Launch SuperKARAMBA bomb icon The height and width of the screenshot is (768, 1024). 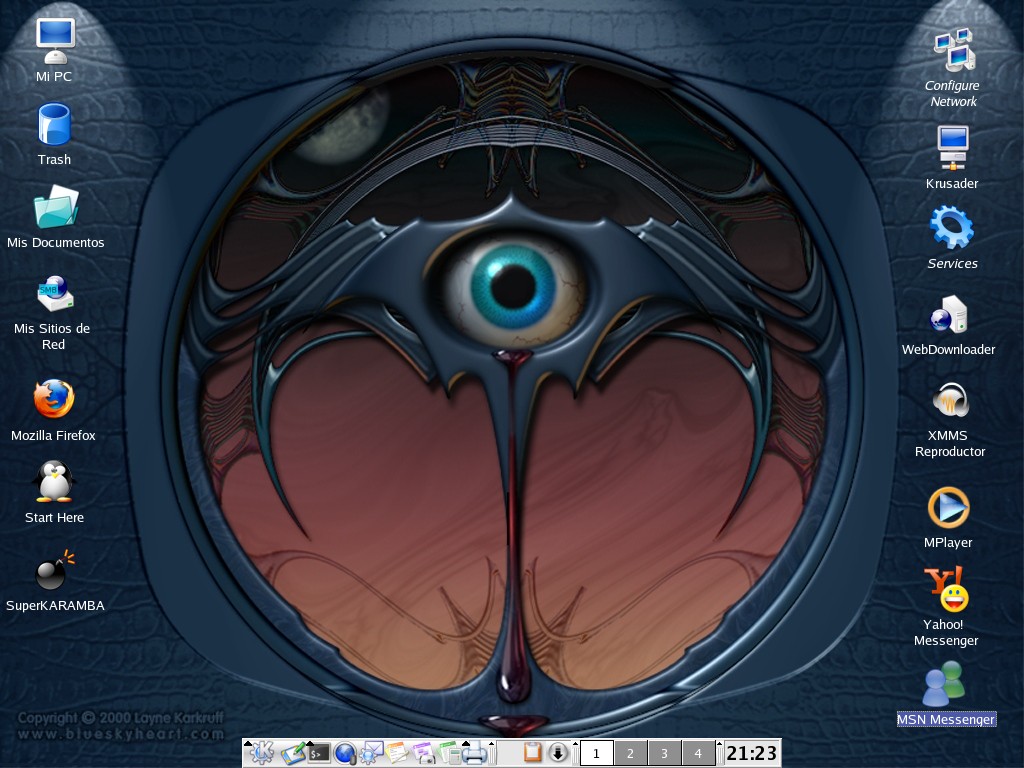55,569
